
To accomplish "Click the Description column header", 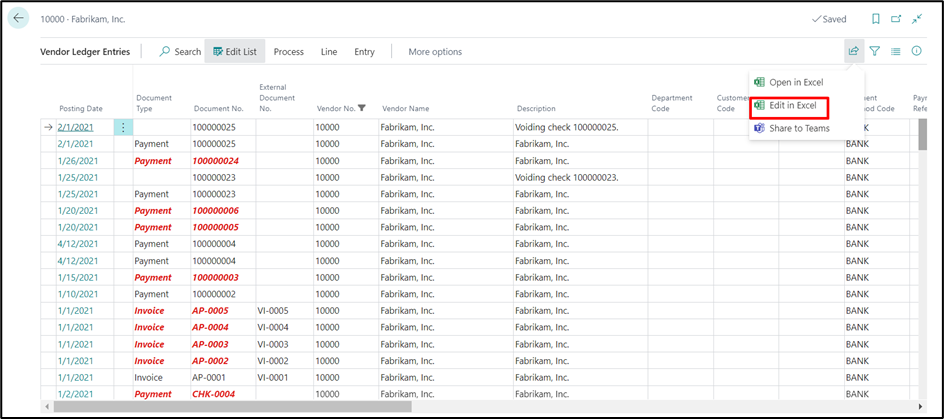I will (536, 108).
